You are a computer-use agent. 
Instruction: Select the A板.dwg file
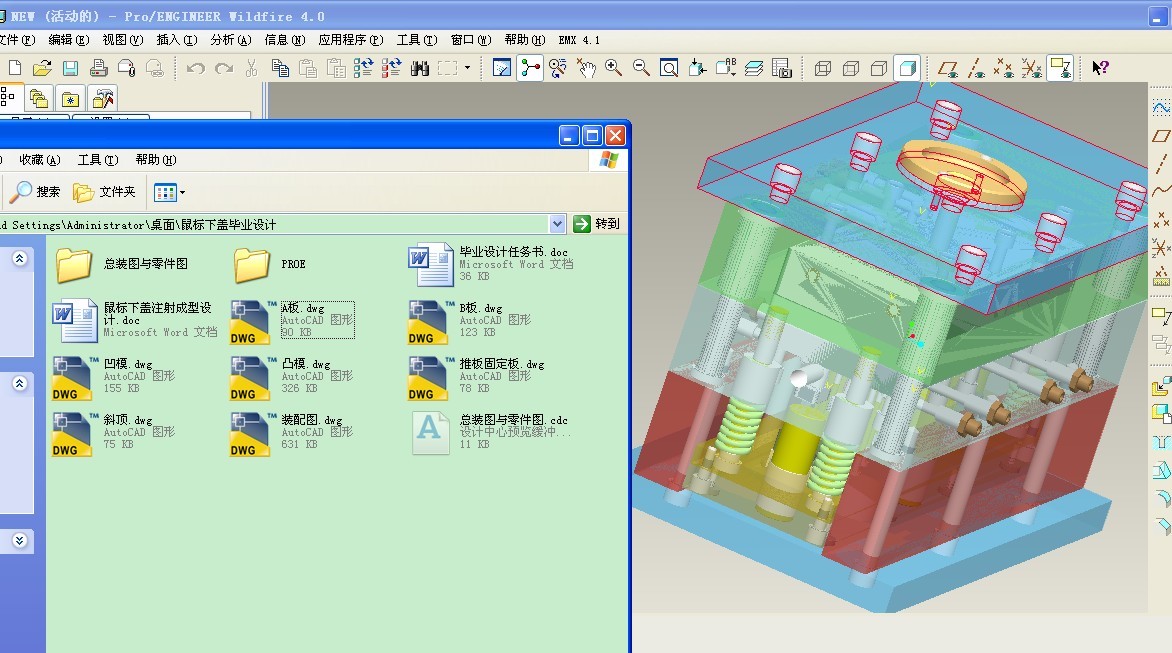(292, 321)
